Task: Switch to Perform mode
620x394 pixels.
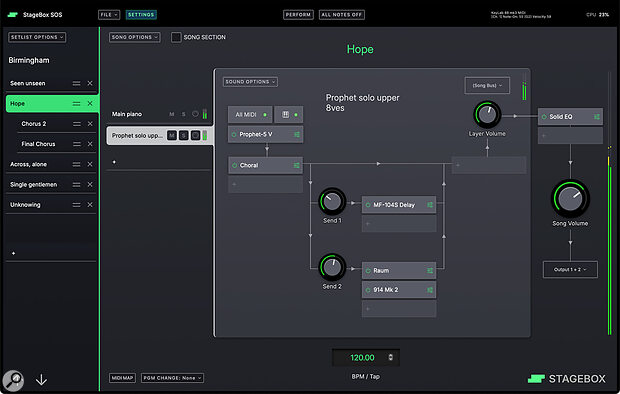Action: (x=298, y=15)
